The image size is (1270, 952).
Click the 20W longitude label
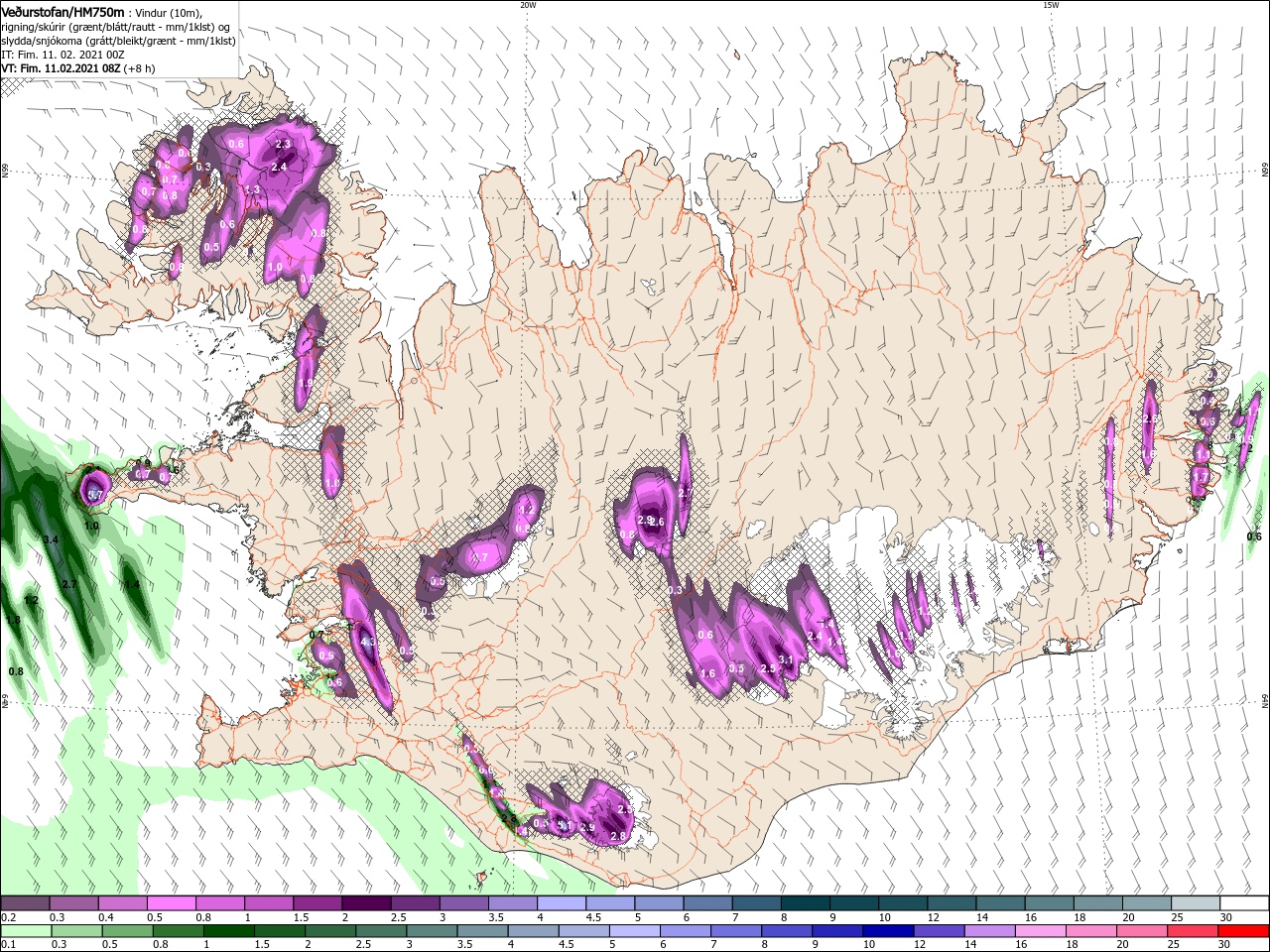tap(528, 5)
